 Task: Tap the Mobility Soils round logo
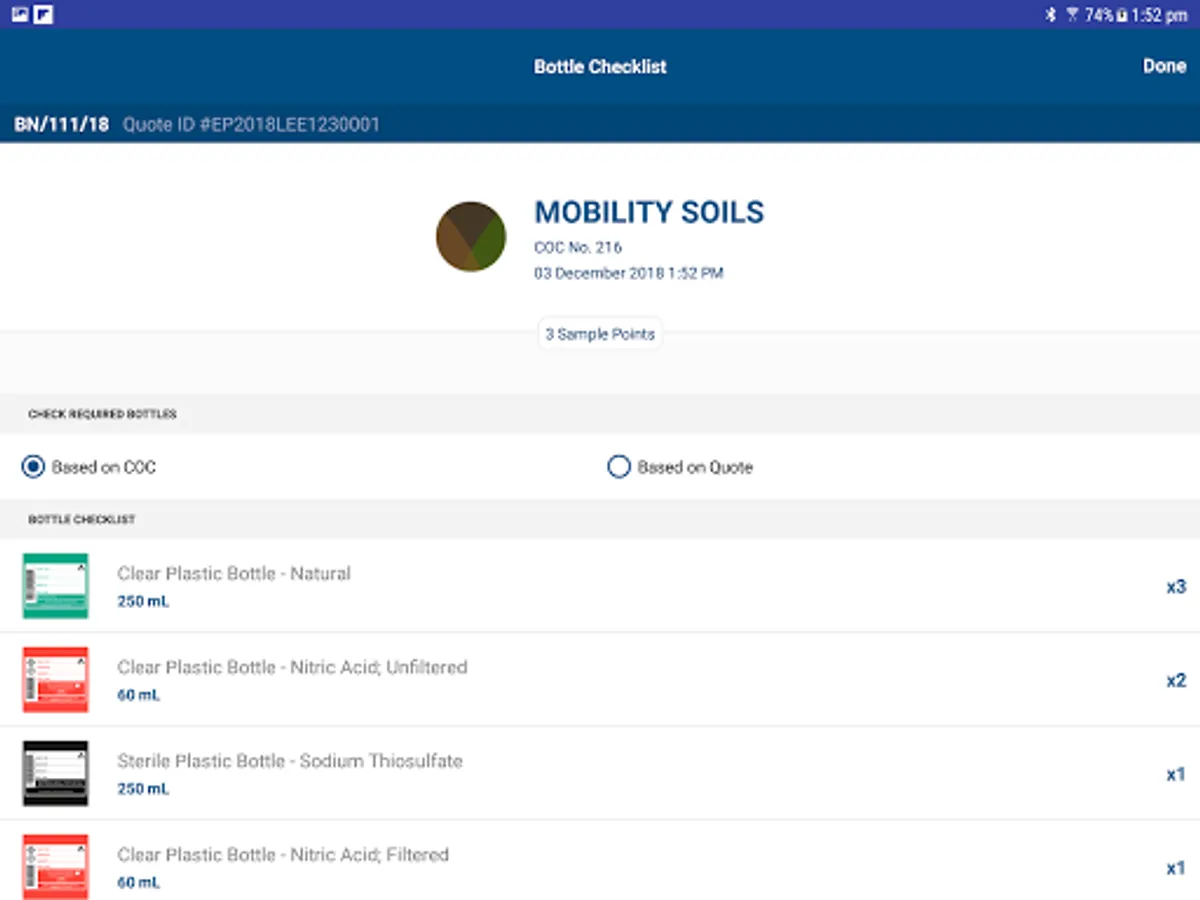[471, 236]
